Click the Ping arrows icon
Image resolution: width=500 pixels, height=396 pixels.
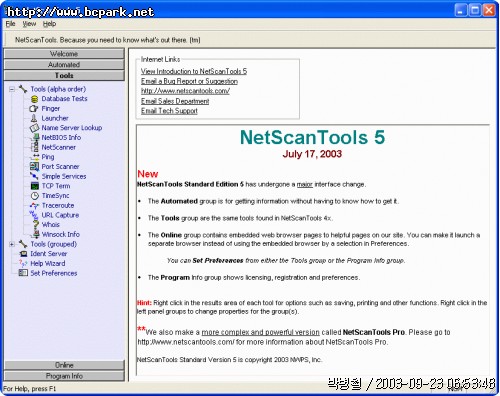35,157
